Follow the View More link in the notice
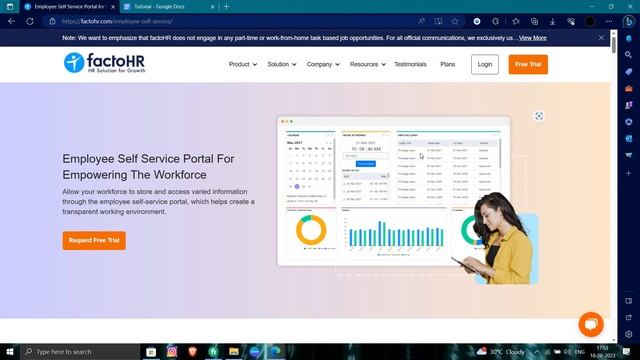Screen dimensions: 640x360 point(533,38)
